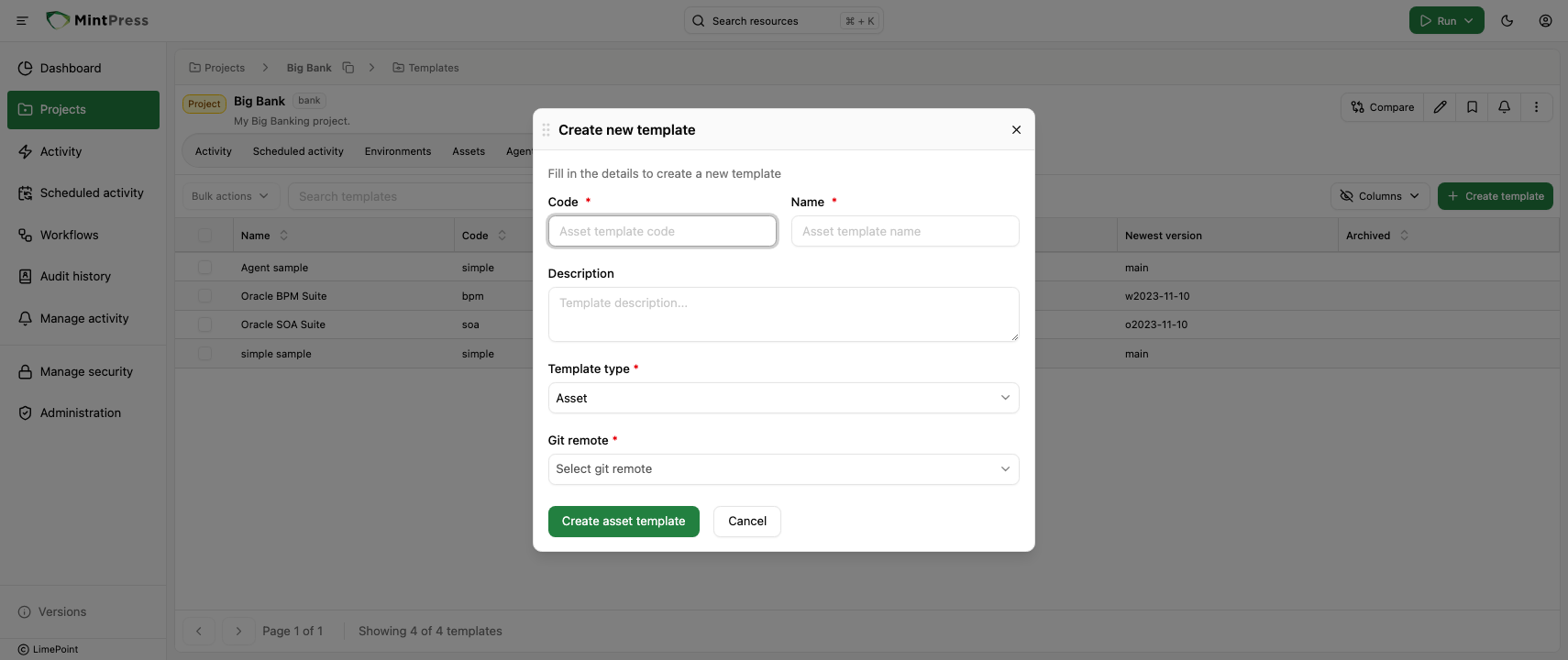Open Scheduled activity in sidebar
This screenshot has width=1568, height=660.
point(83,193)
